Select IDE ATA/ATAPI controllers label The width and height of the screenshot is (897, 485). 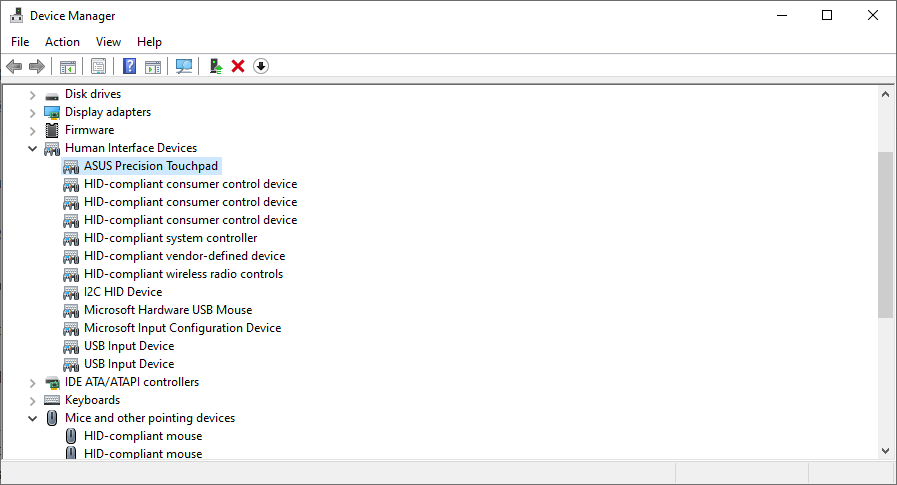coord(132,382)
